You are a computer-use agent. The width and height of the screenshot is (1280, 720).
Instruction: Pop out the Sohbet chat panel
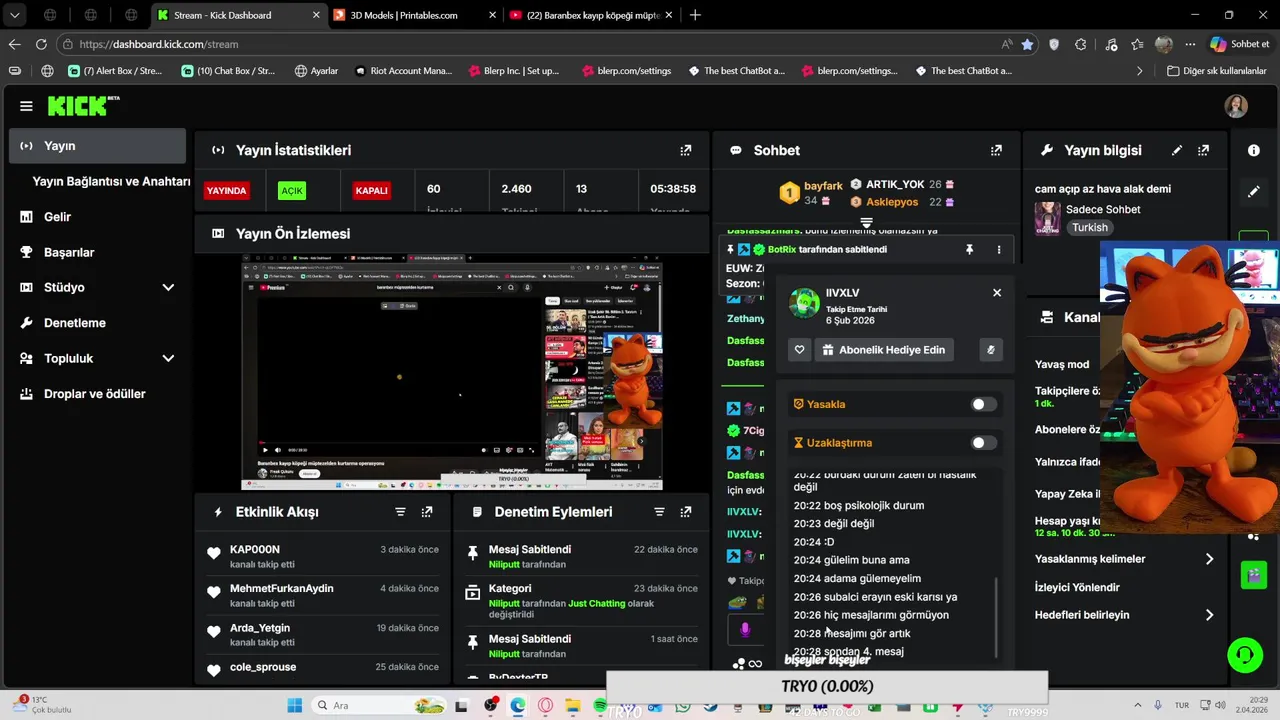click(996, 150)
